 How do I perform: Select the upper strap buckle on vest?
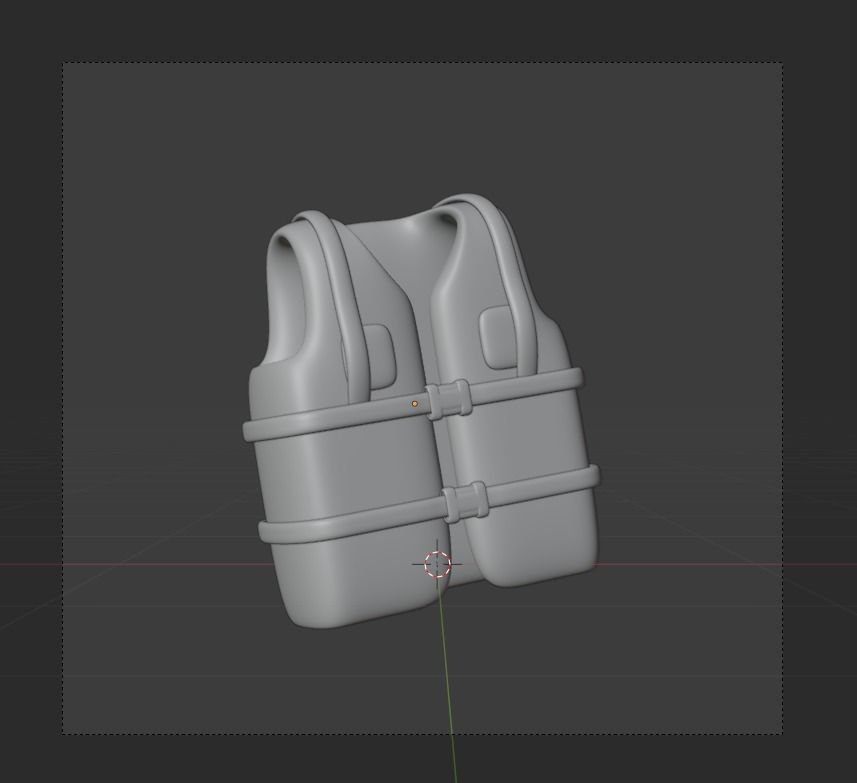[448, 399]
